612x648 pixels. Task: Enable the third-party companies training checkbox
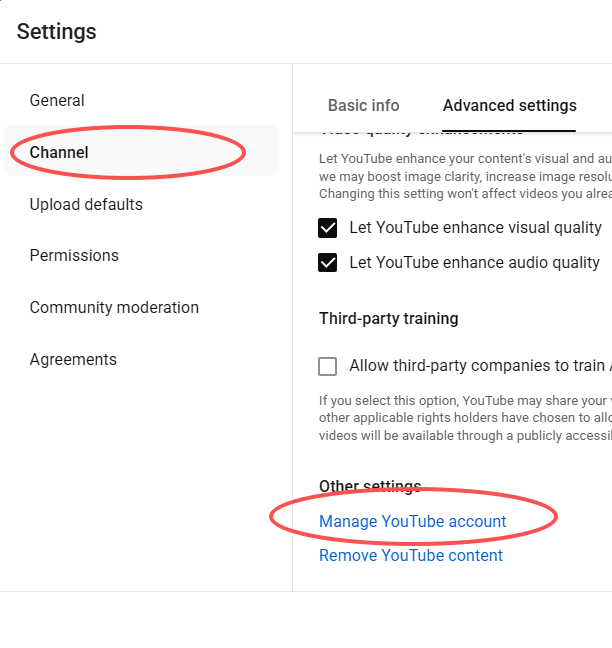(x=328, y=367)
